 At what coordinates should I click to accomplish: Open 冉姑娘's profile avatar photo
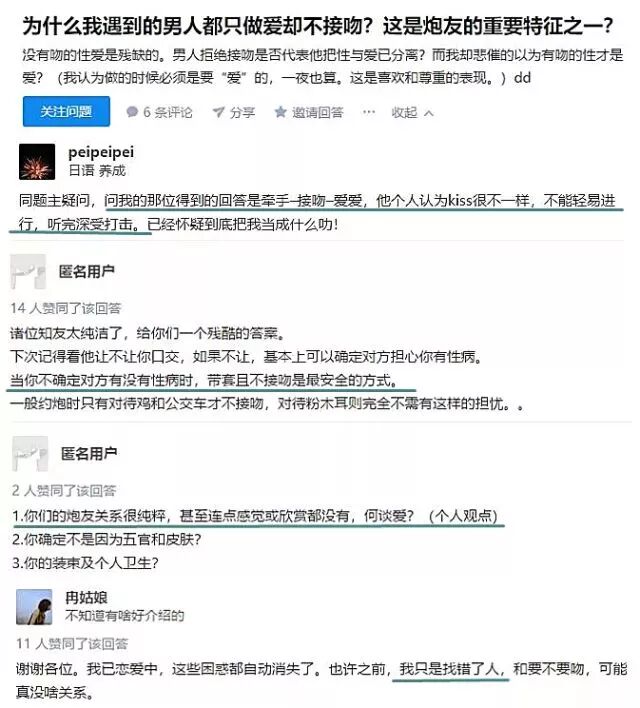[34, 607]
